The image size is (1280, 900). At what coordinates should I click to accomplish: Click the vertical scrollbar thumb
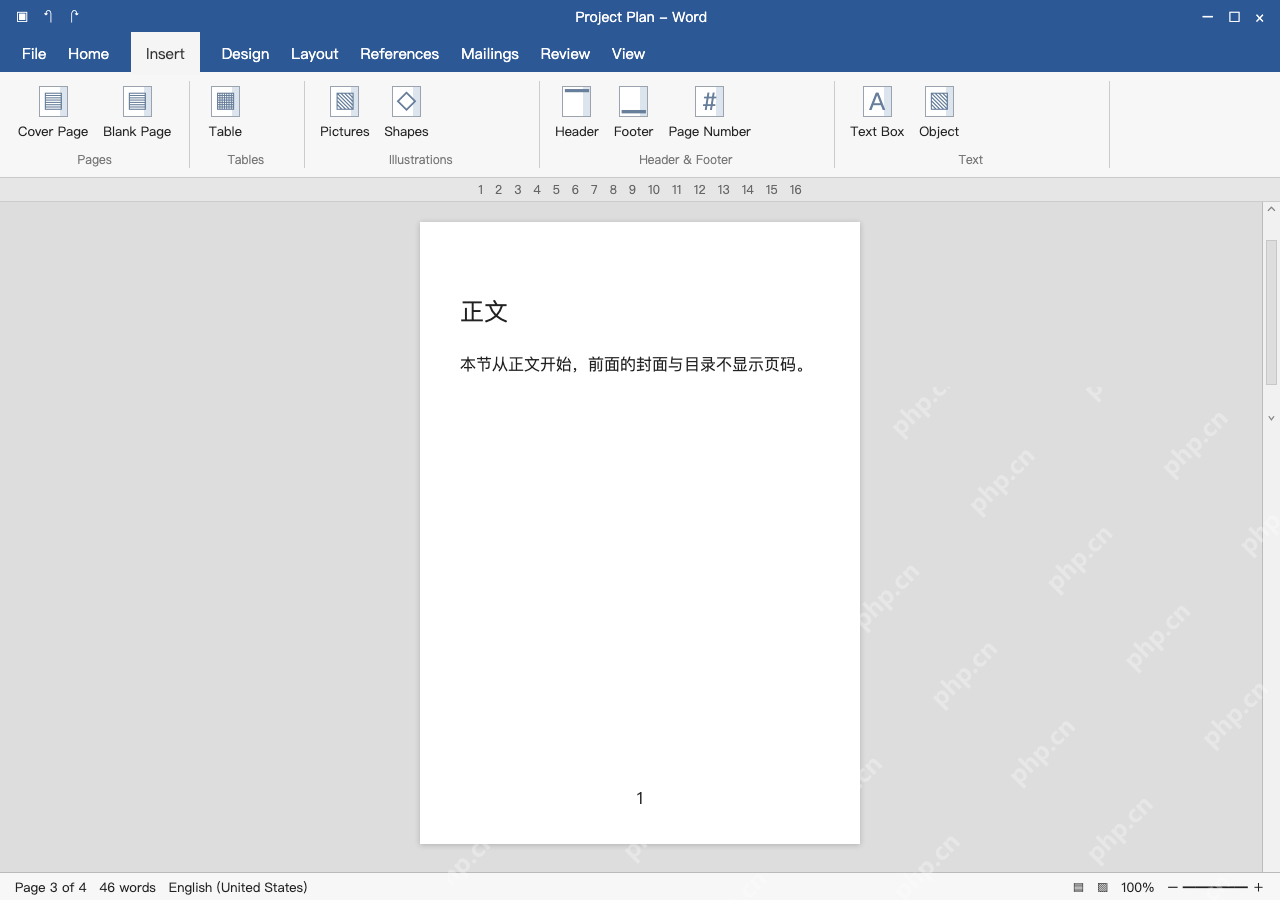click(x=1272, y=312)
